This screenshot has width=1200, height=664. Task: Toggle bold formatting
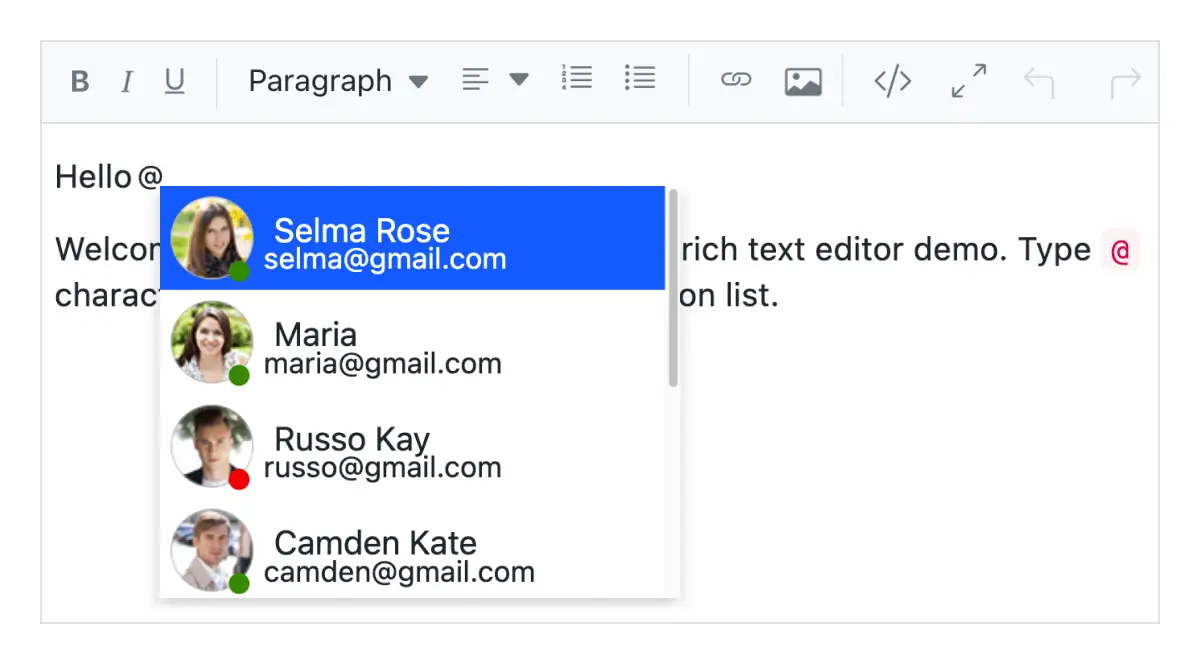click(79, 80)
